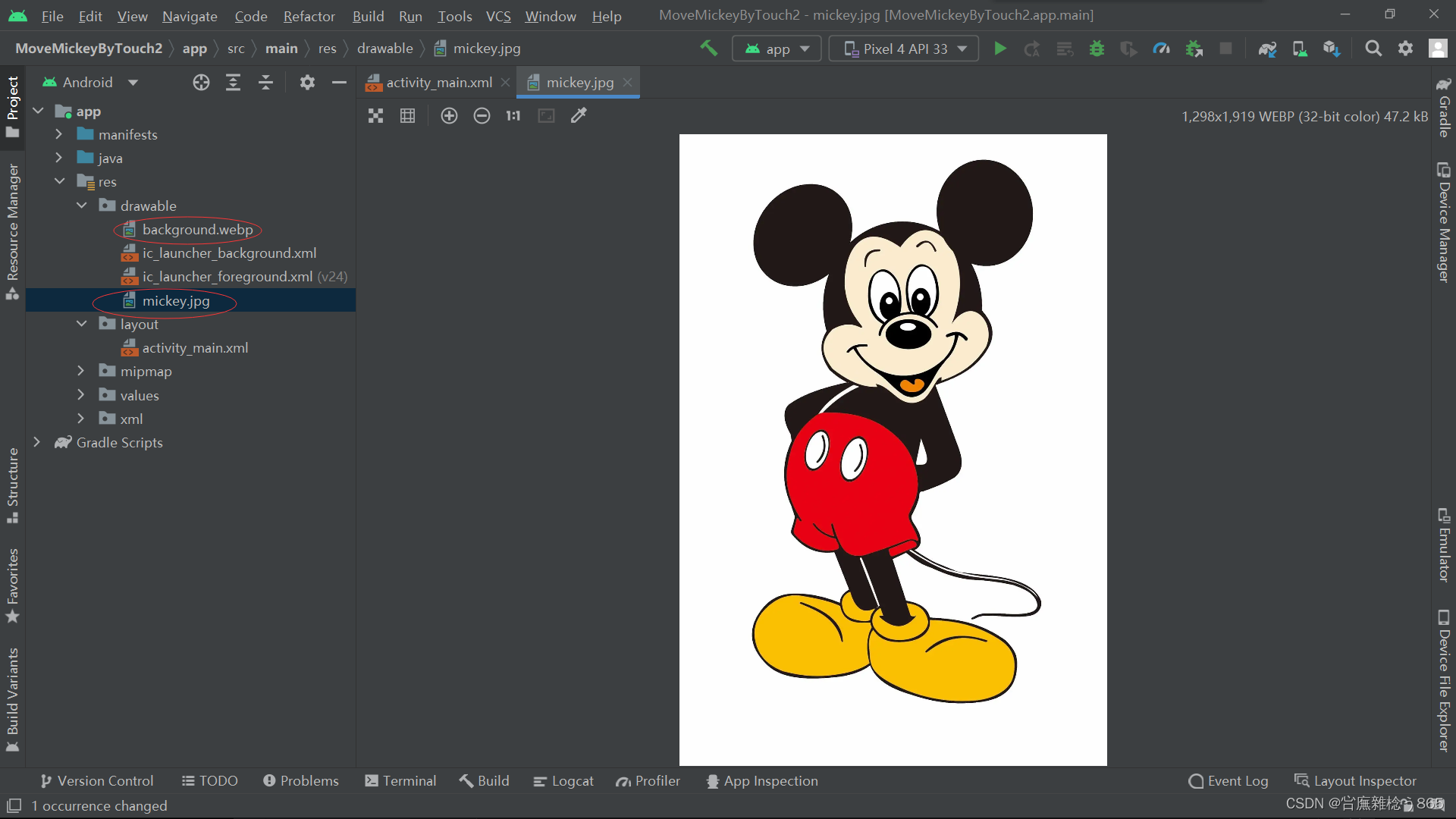Click the Expand All icon in Project panel
The height and width of the screenshot is (819, 1456).
click(x=234, y=83)
